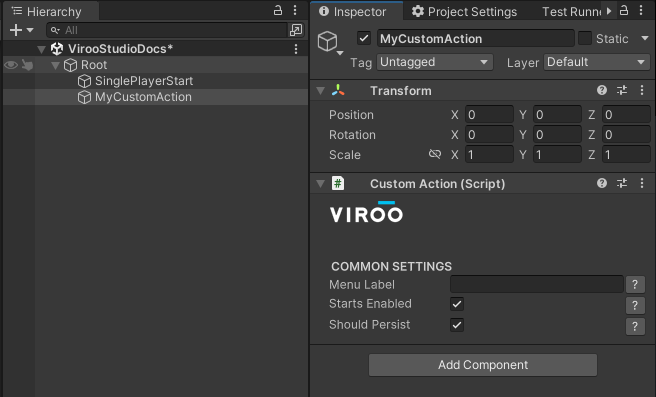Open Custom Action help reference
The image size is (656, 397).
coord(602,183)
